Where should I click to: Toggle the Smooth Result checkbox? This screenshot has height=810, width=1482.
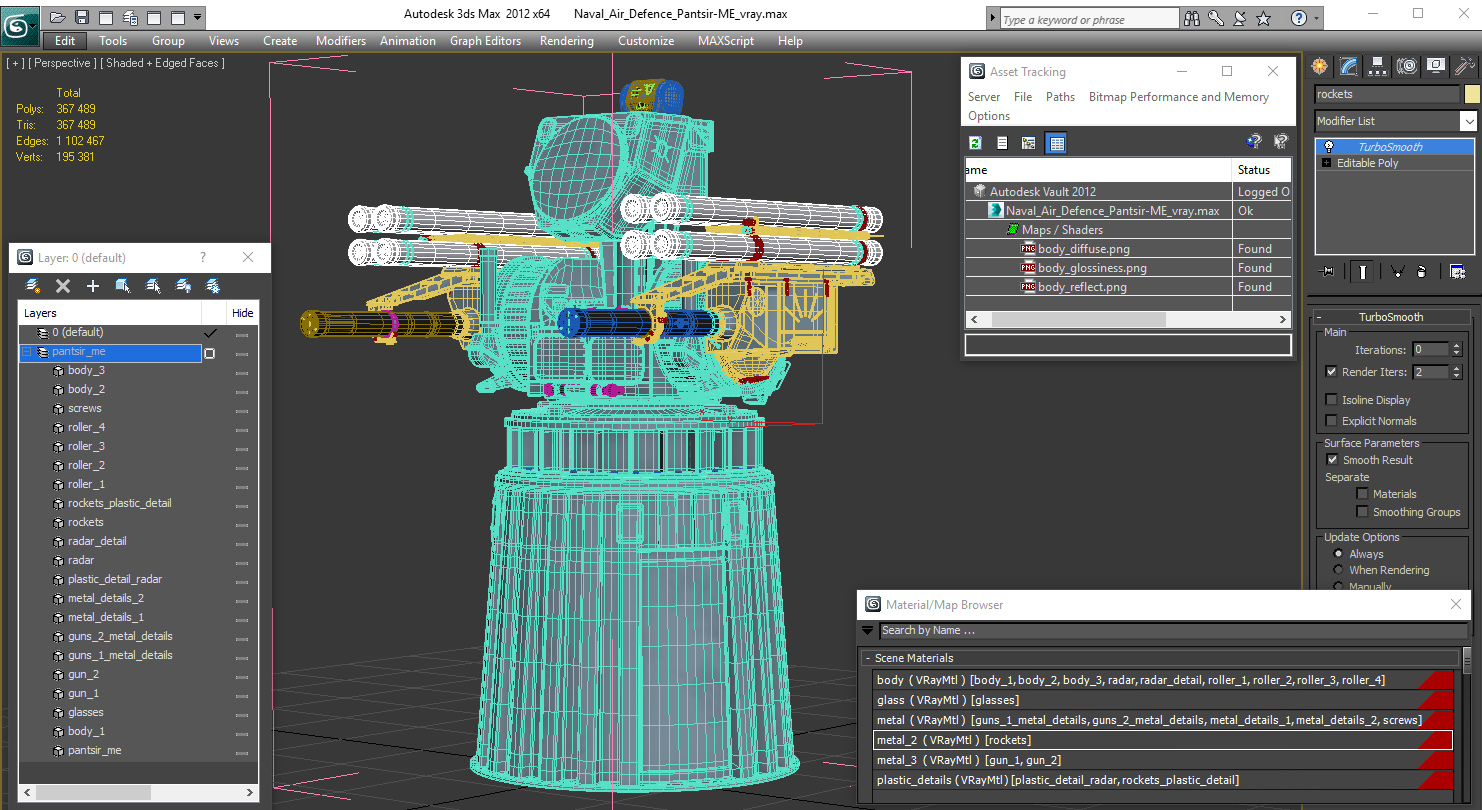tap(1332, 459)
